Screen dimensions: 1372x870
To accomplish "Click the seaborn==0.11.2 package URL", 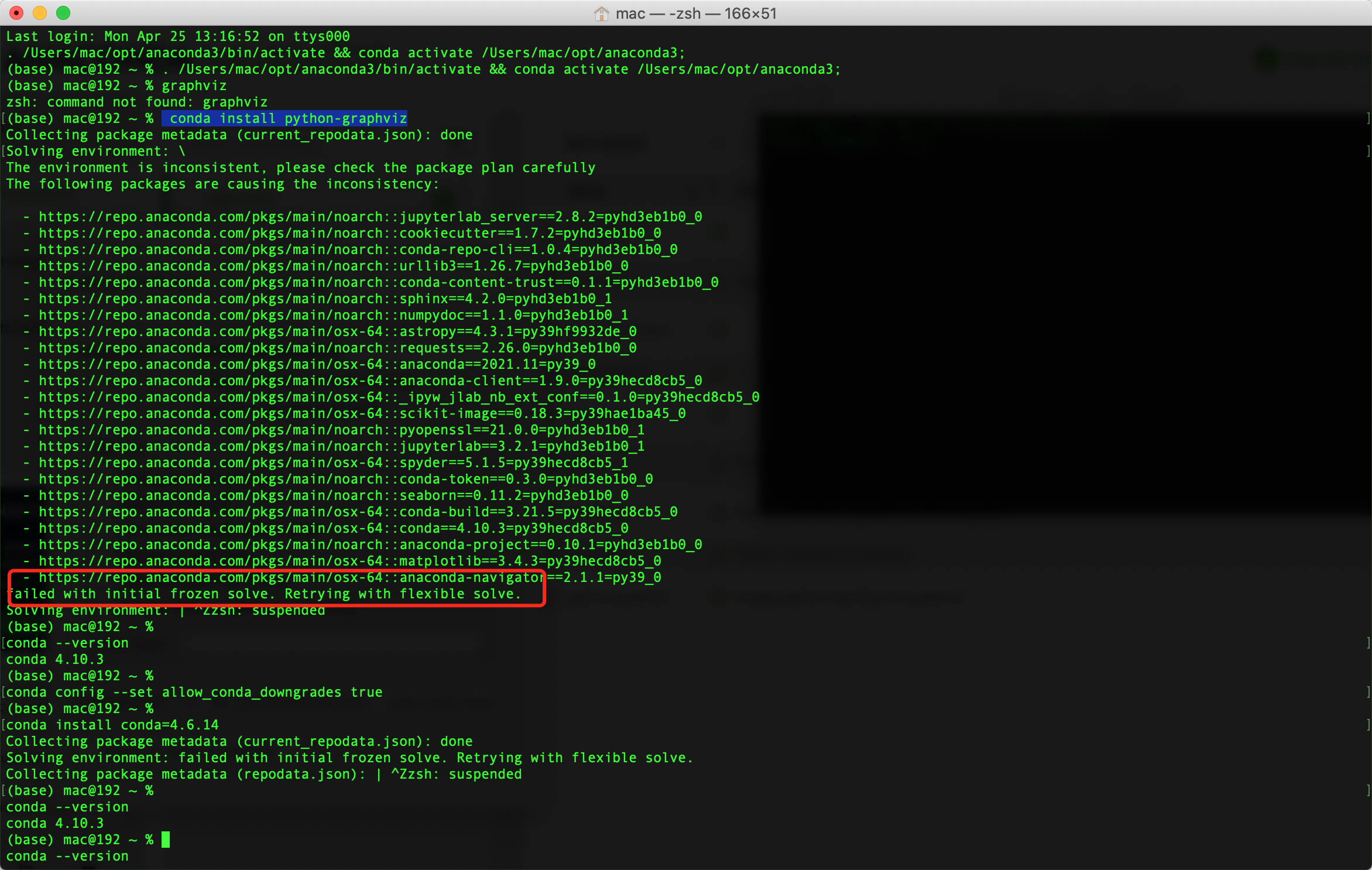I will point(333,495).
